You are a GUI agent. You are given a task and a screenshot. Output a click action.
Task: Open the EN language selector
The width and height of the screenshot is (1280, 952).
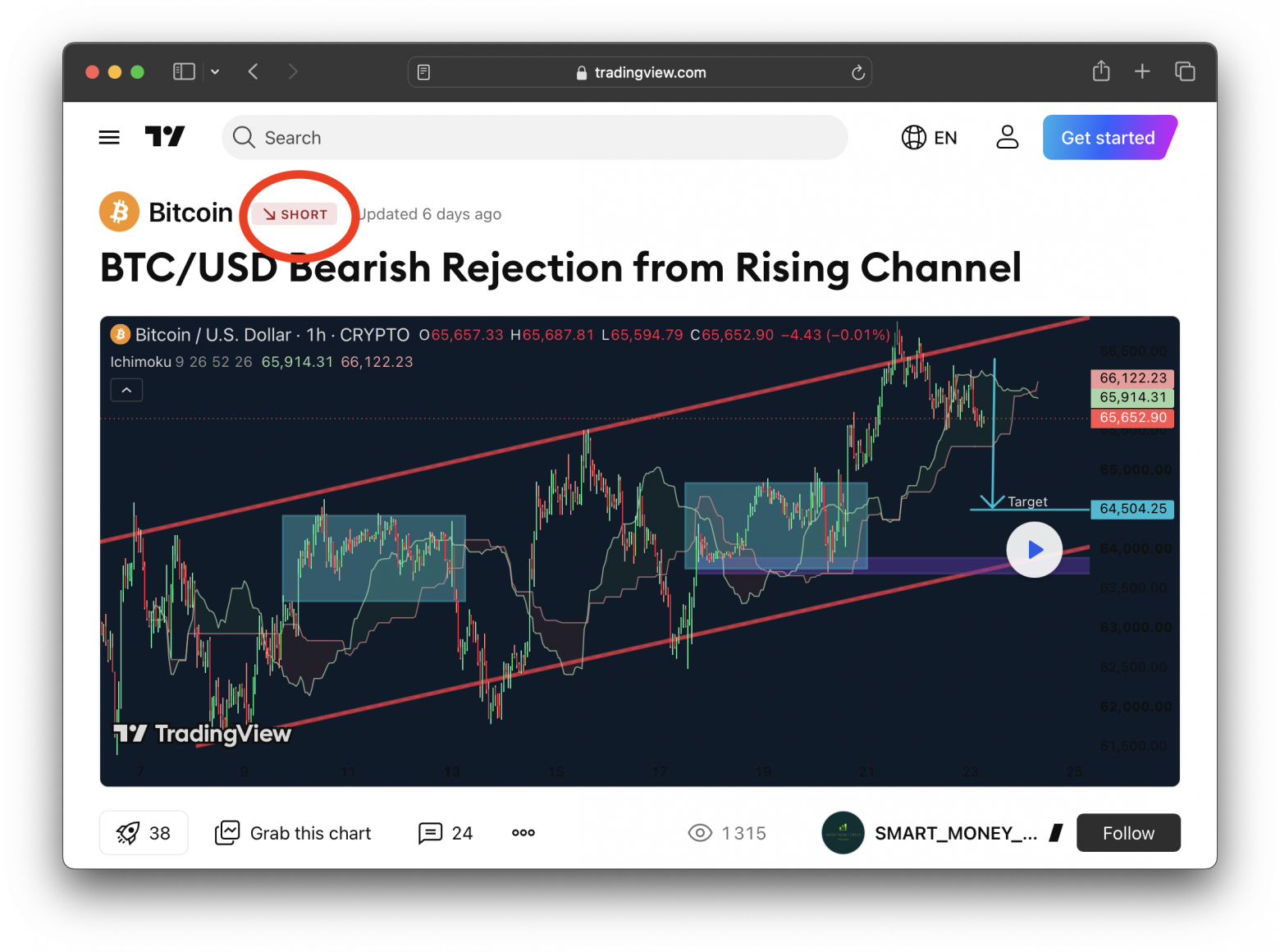click(x=930, y=137)
